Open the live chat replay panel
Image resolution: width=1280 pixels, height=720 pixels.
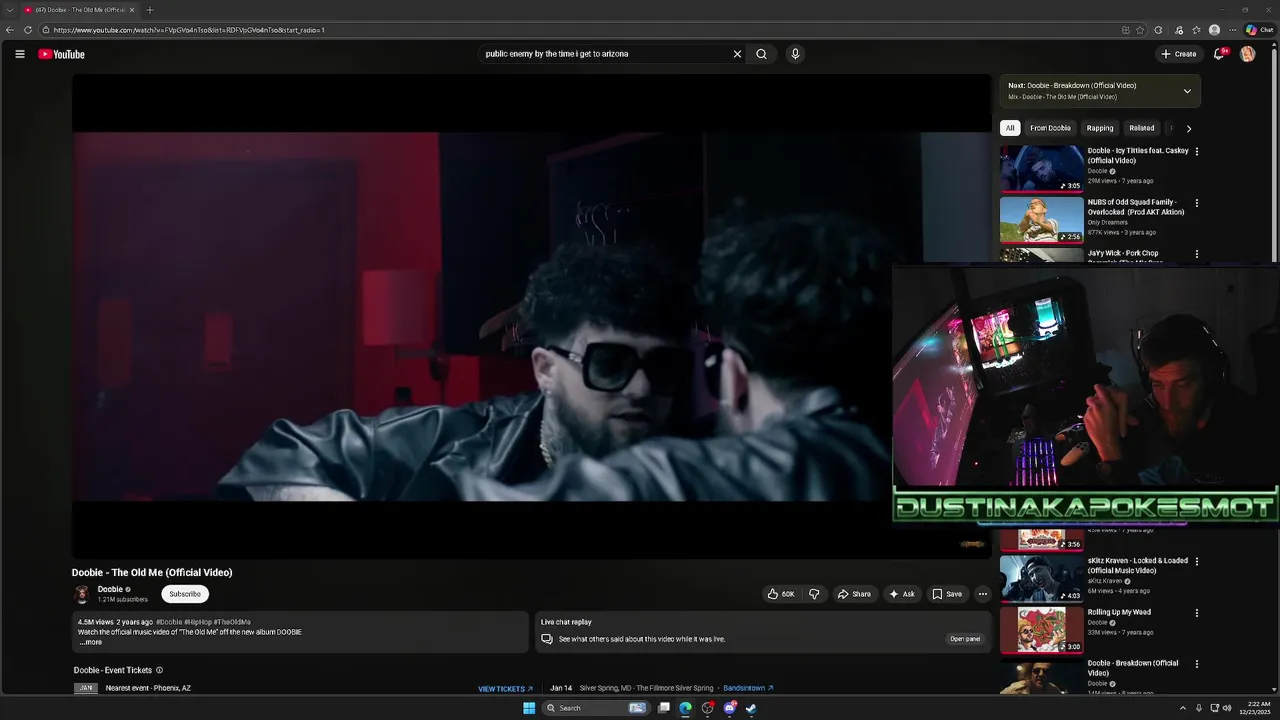[965, 639]
